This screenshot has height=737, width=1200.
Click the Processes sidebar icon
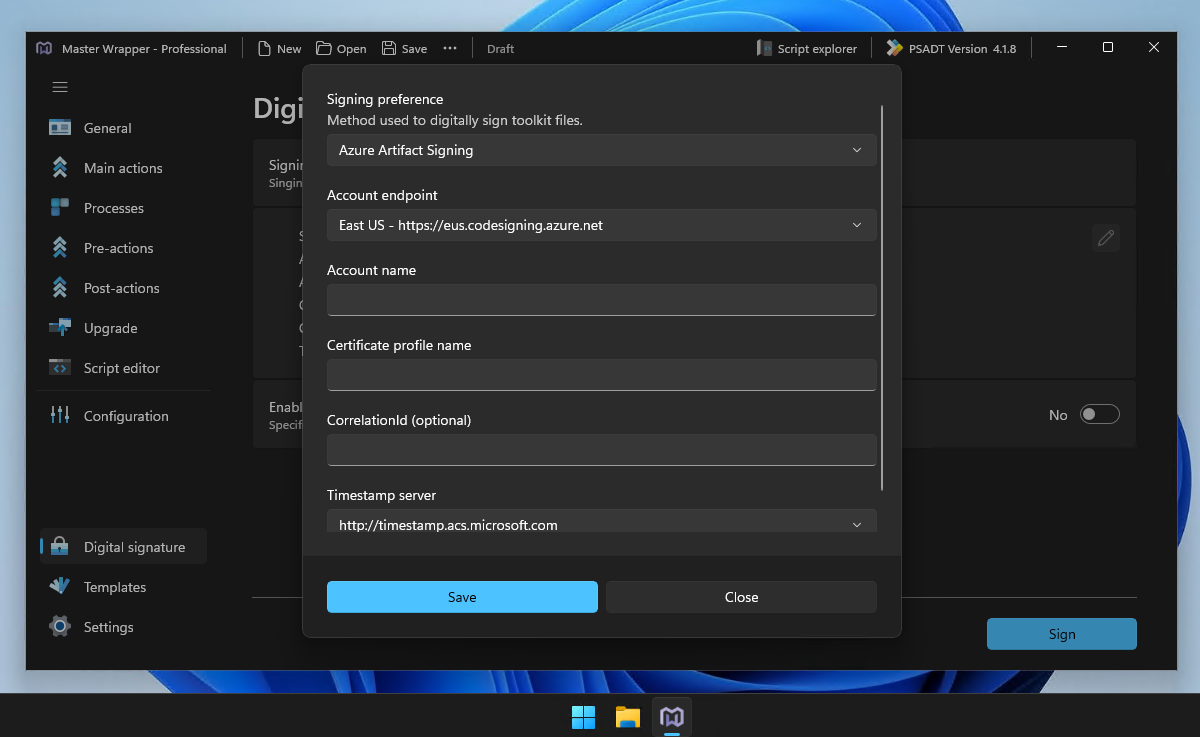(x=60, y=208)
